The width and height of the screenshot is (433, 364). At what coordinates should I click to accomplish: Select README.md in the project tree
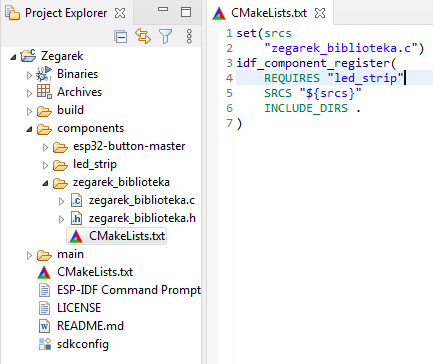[x=90, y=326]
